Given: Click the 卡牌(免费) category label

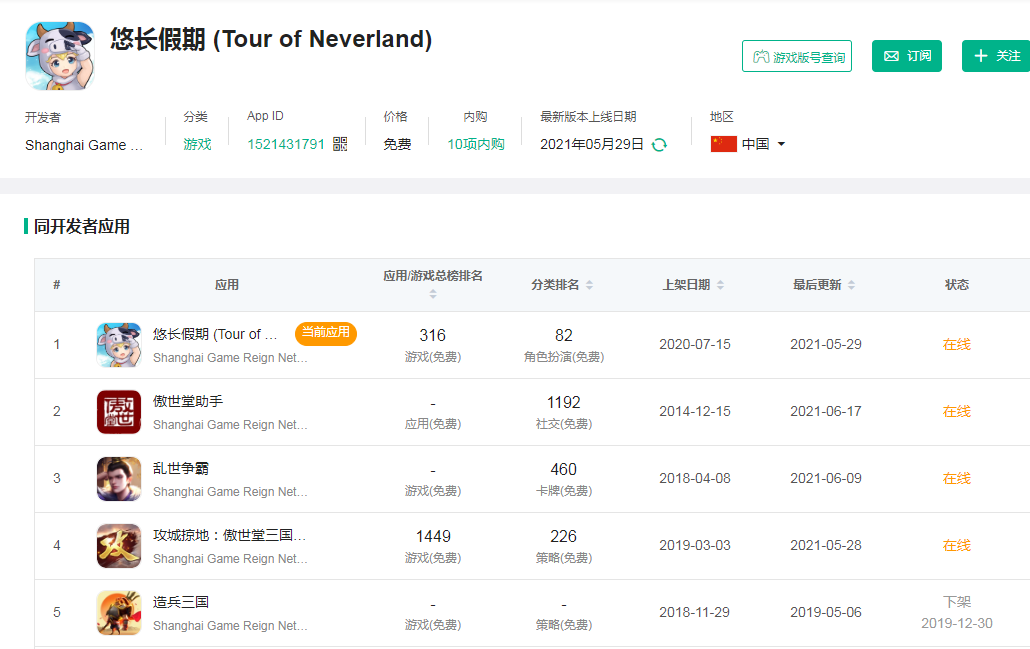Looking at the screenshot, I should pyautogui.click(x=564, y=491).
